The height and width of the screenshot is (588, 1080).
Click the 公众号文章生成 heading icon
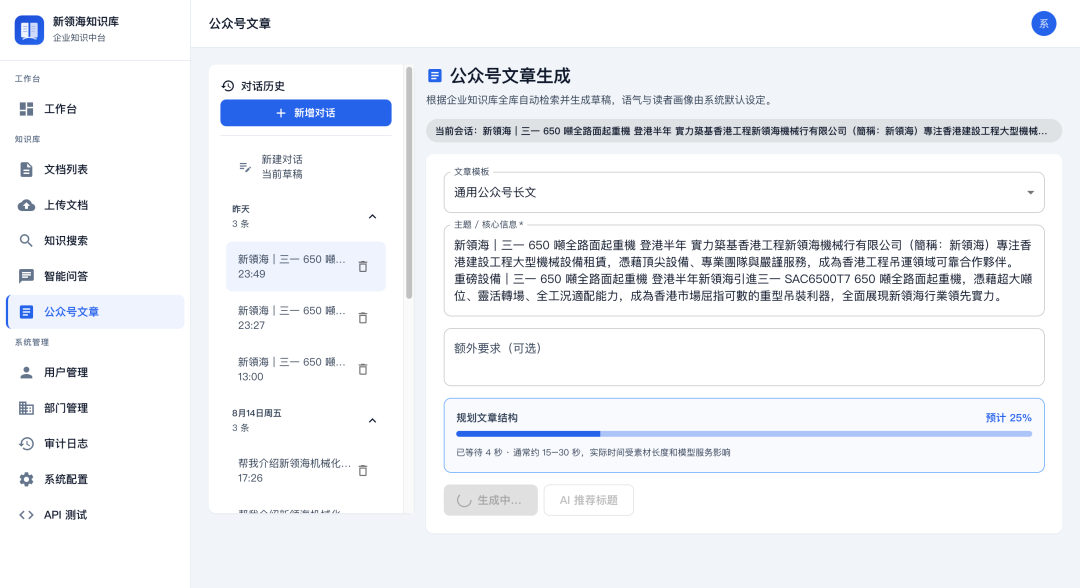pyautogui.click(x=435, y=76)
